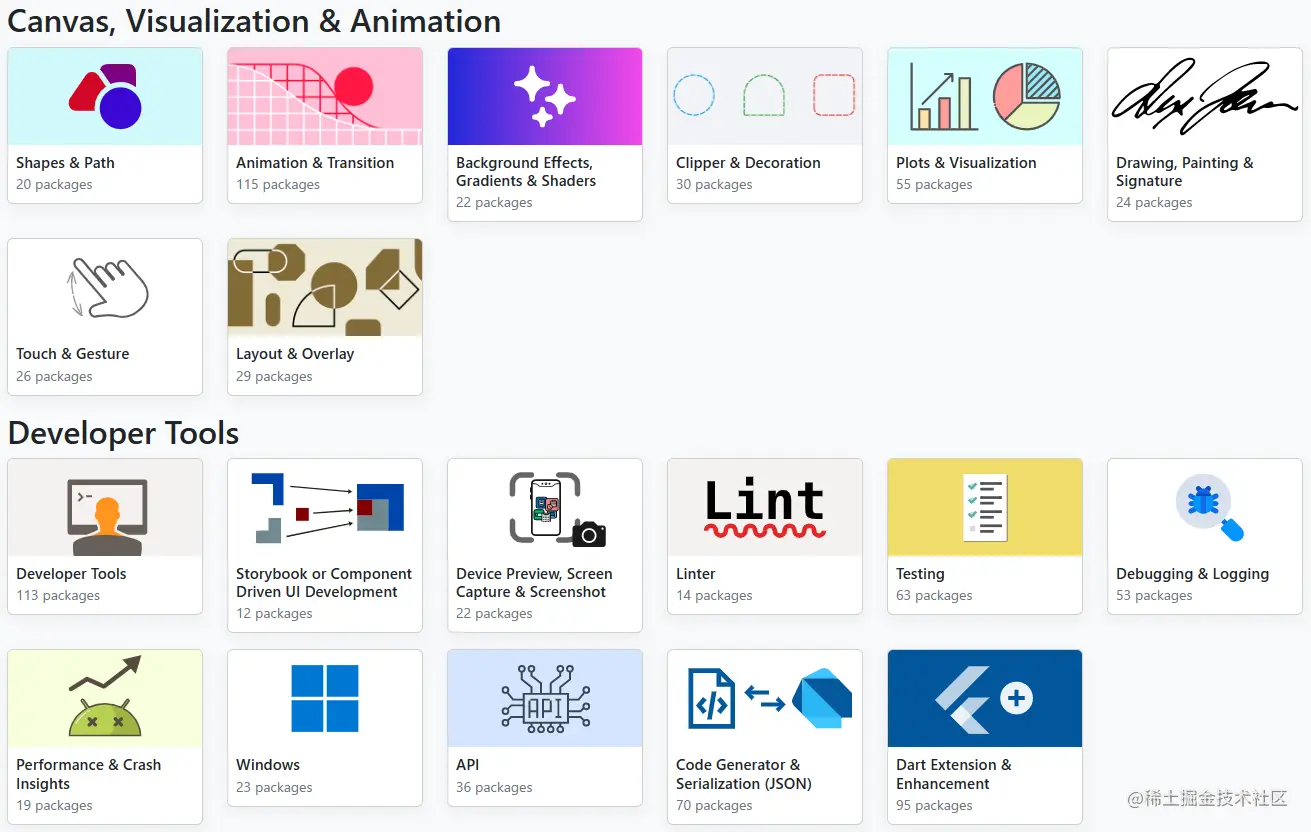
Task: Click "53 packages" under Debugging & Logging
Action: (x=1154, y=596)
